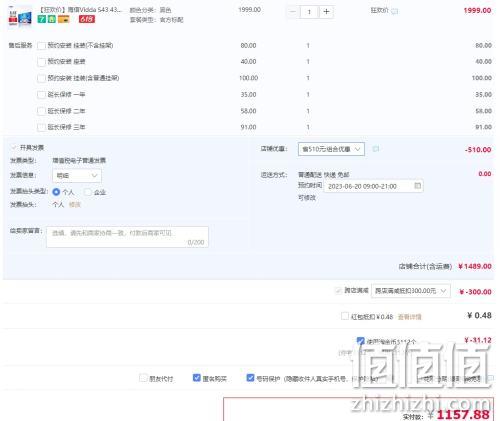Image resolution: width=500 pixels, height=421 pixels.
Task: Check 预约安装 挂装(含普通挂架) service
Action: click(x=41, y=78)
